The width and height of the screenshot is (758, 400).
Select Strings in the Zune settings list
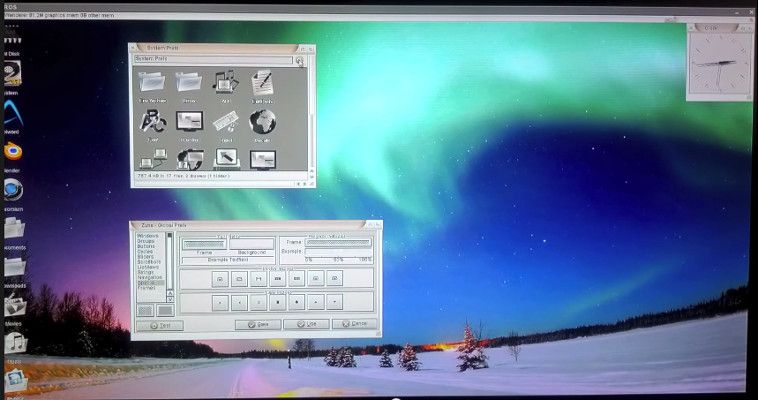(146, 272)
